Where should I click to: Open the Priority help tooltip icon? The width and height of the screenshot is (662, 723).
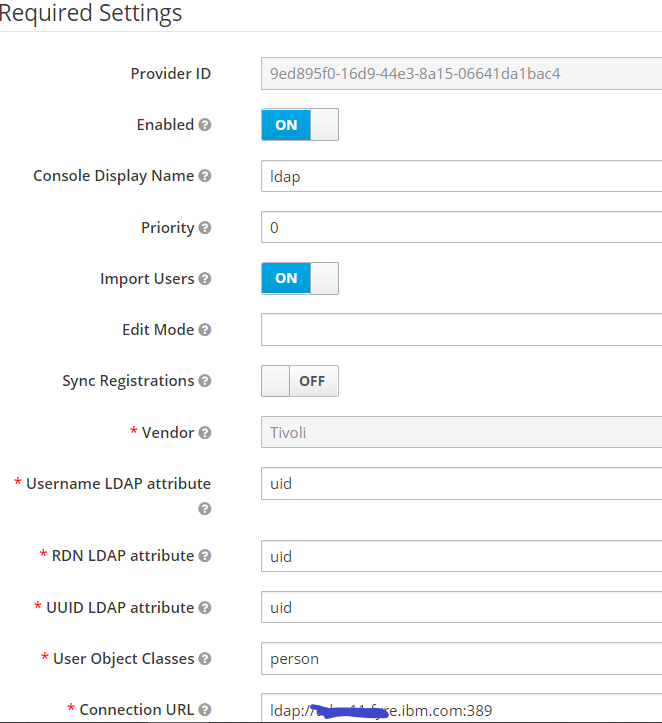pyautogui.click(x=205, y=228)
